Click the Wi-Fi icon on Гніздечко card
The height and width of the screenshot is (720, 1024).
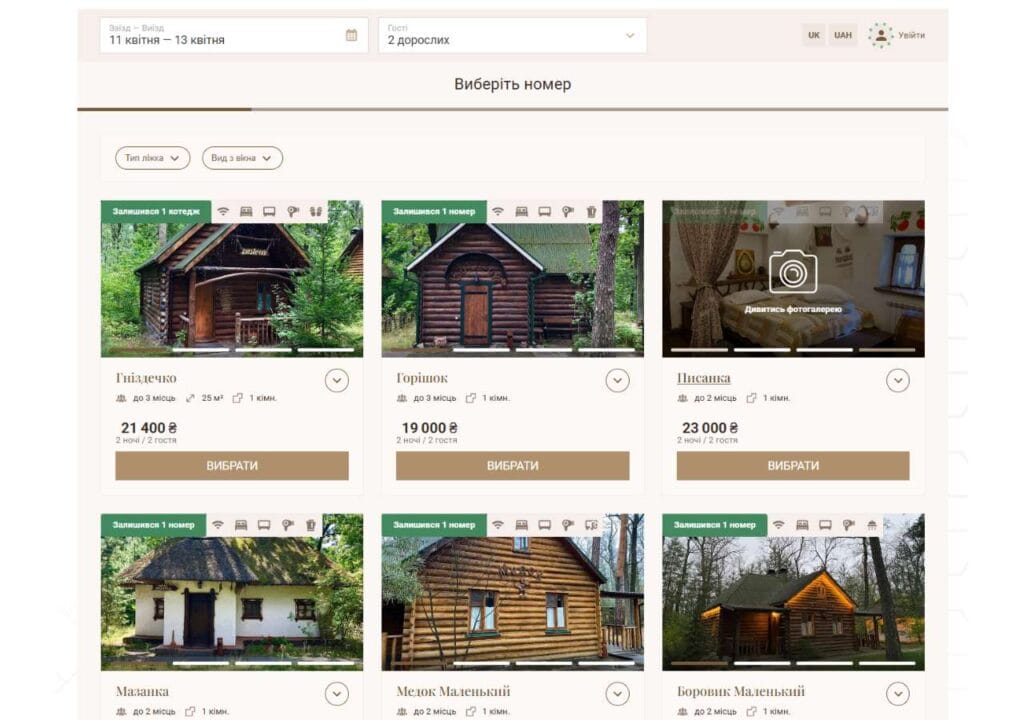223,211
